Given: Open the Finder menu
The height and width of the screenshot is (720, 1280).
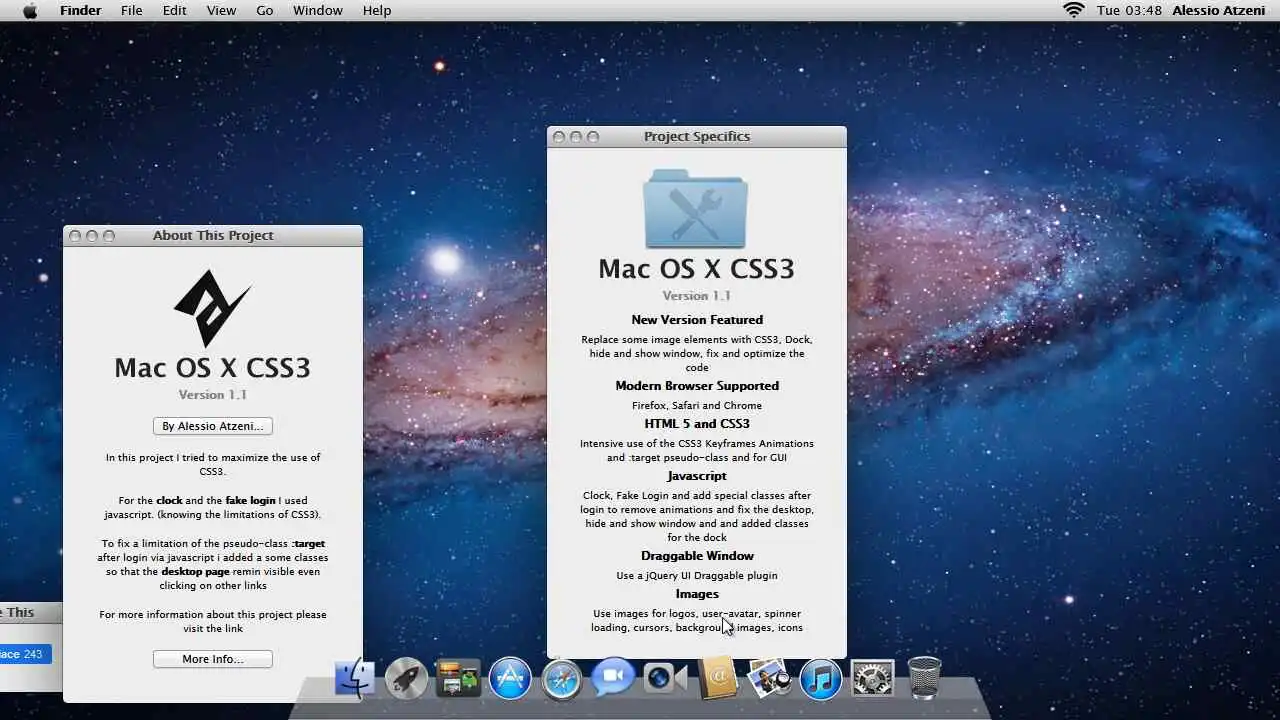Looking at the screenshot, I should click(x=80, y=10).
